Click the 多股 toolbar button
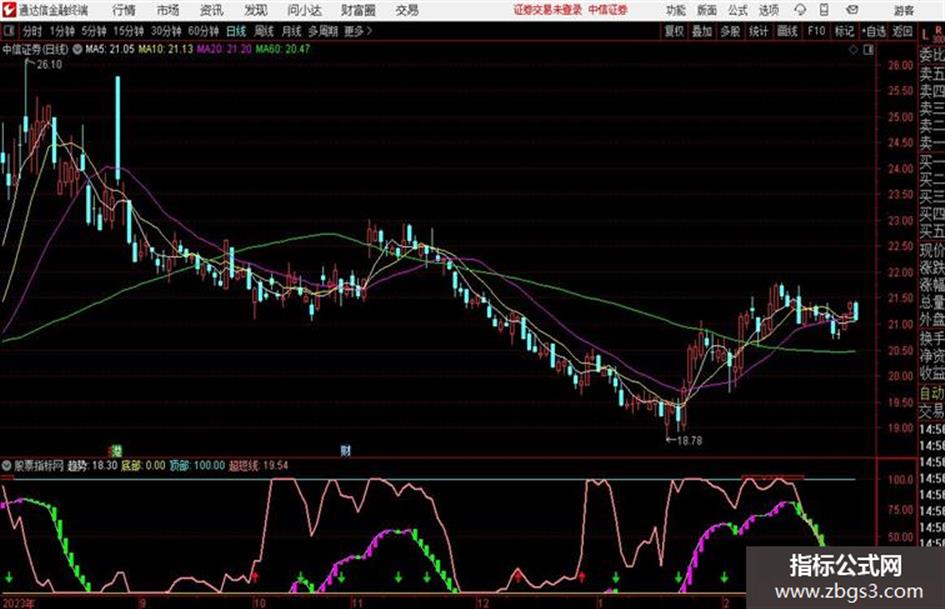The image size is (945, 609). (730, 31)
